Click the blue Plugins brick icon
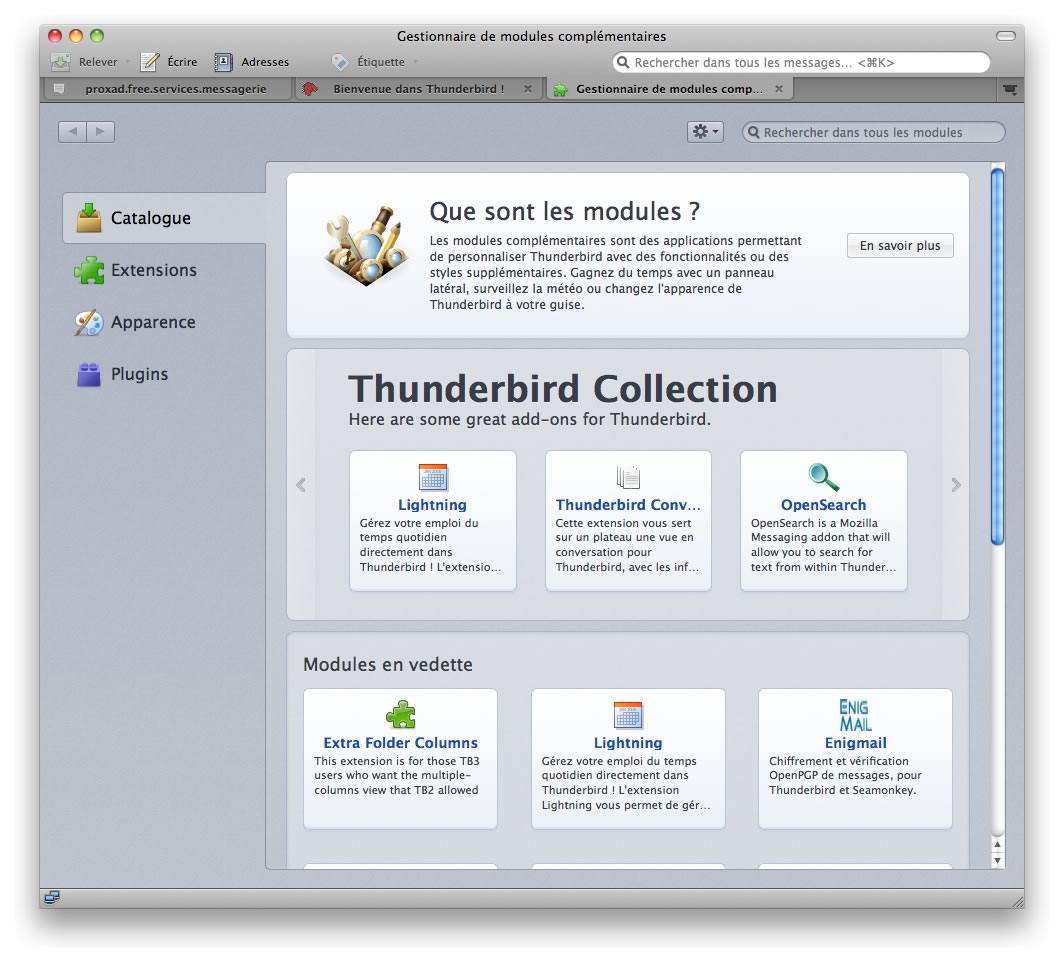 89,374
